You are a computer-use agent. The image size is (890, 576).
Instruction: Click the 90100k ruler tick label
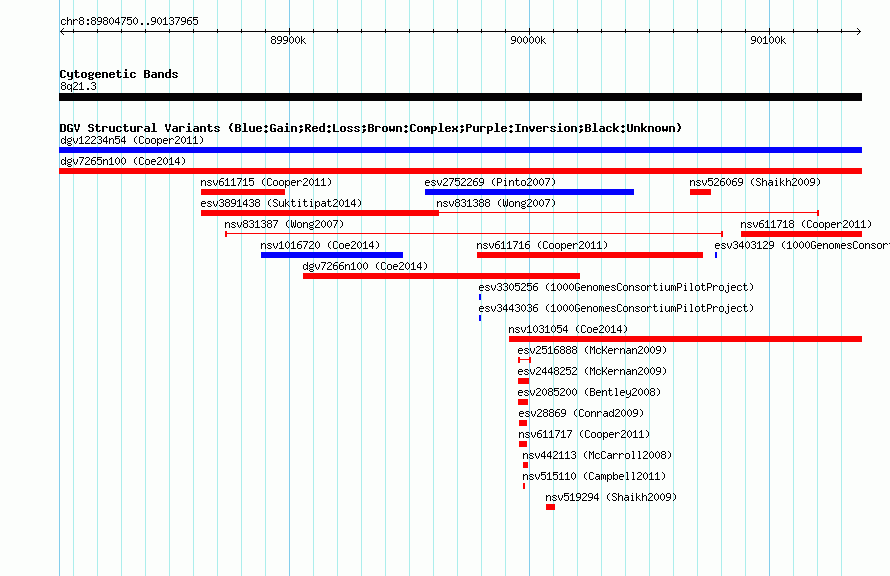coord(769,40)
